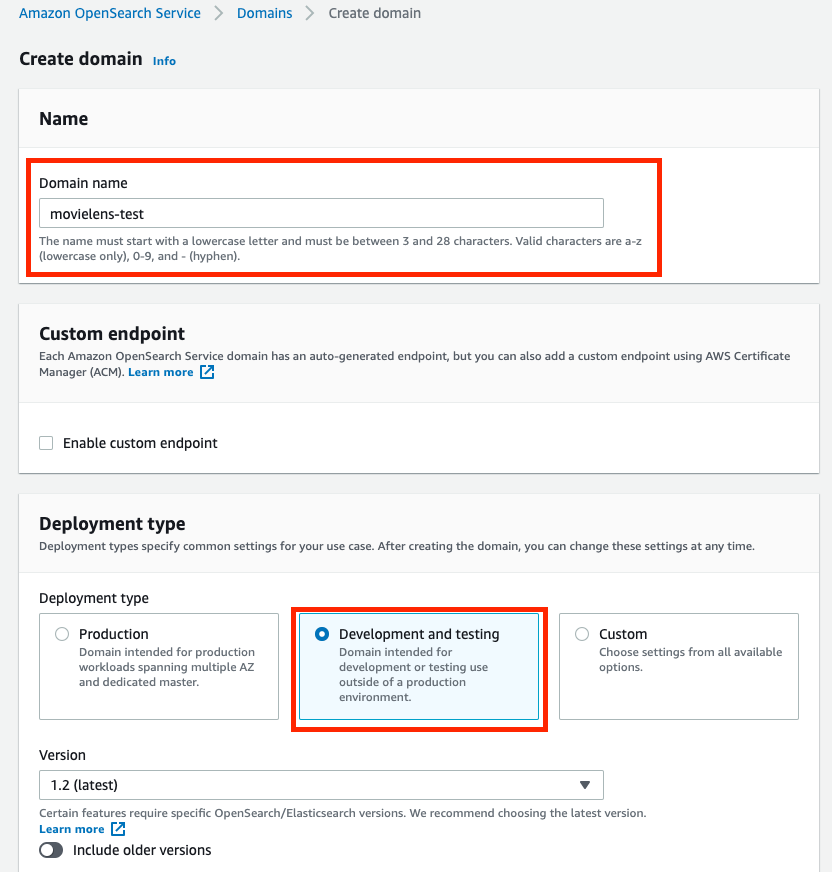Select the Production deployment type radio button
This screenshot has width=832, height=872.
(x=62, y=634)
